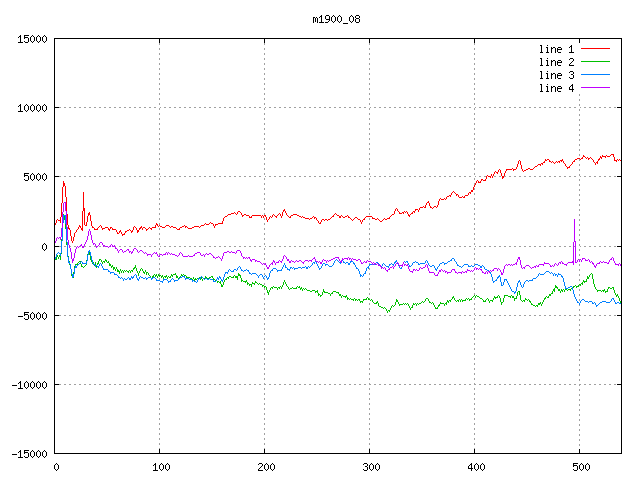Click the y-axis label 10000
This screenshot has height=480, width=640.
click(x=32, y=108)
